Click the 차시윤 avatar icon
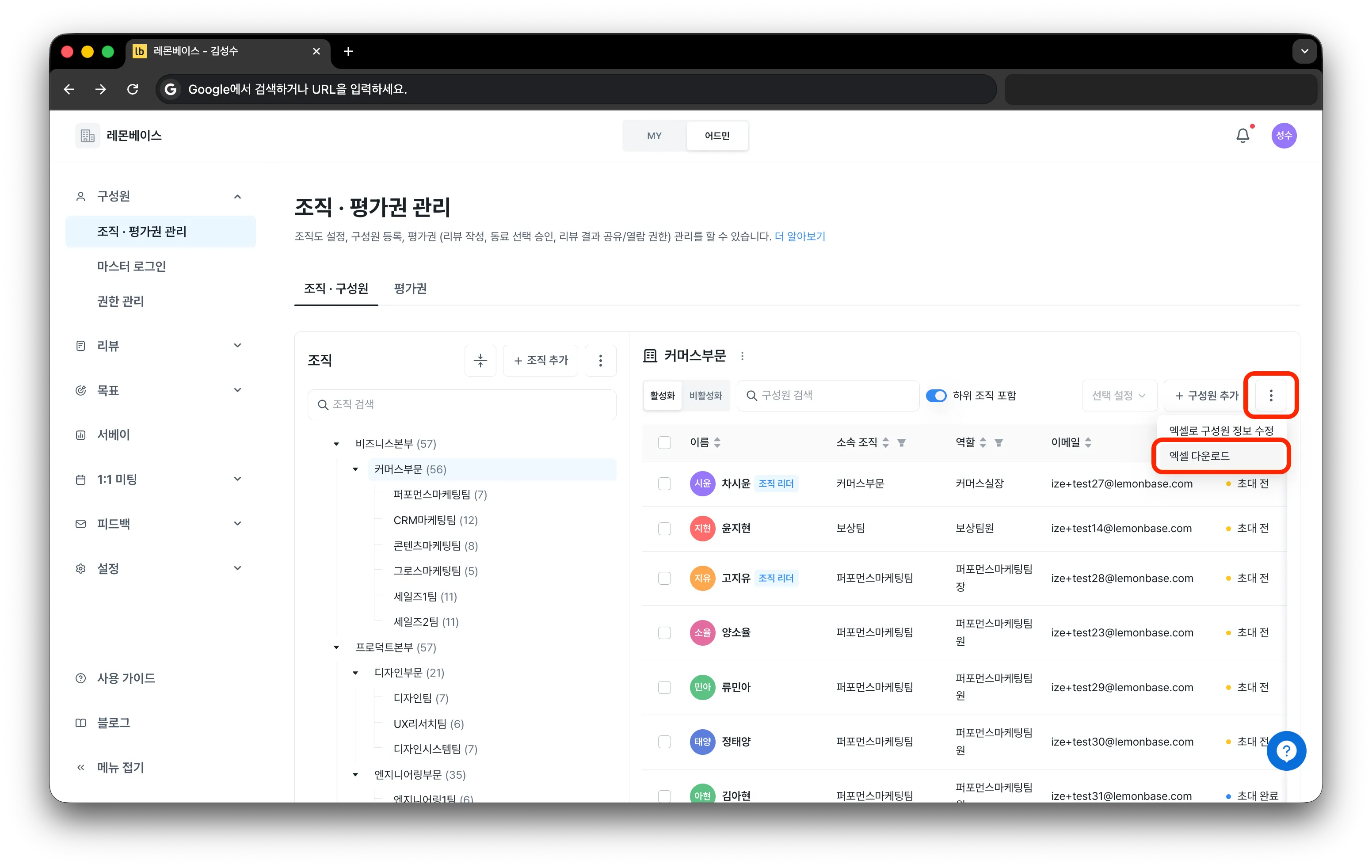 pos(702,483)
